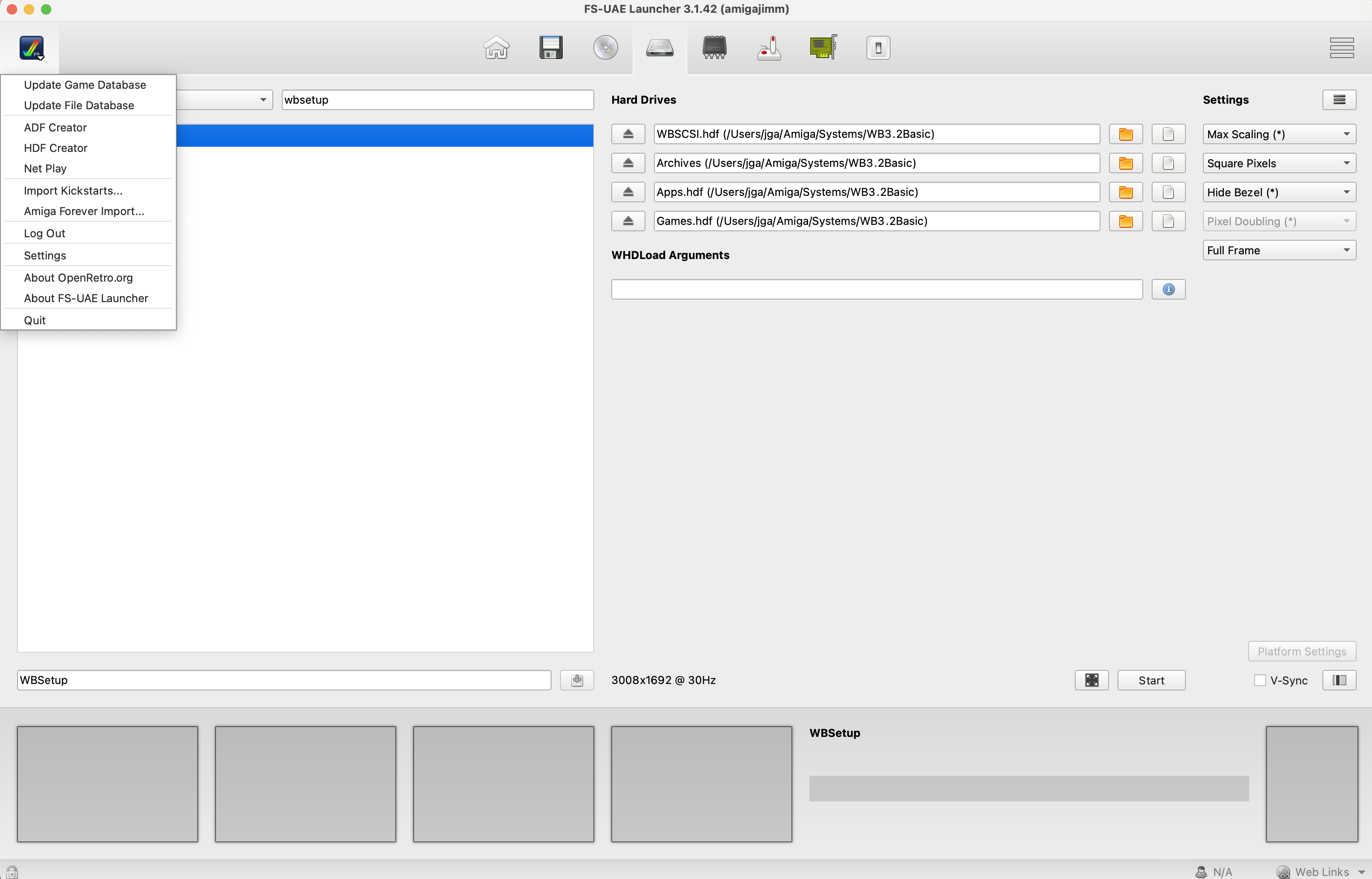Choose HDF Creator from the menu

pyautogui.click(x=55, y=148)
